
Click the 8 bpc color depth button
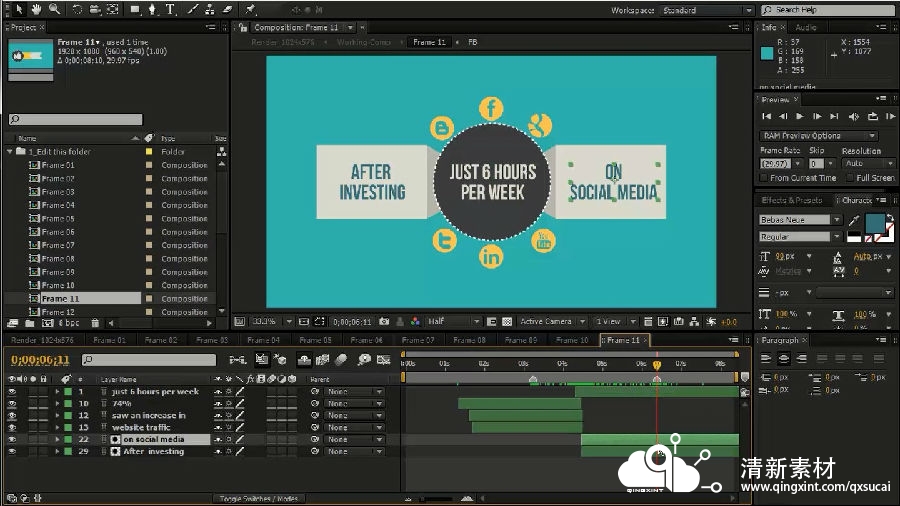pos(69,323)
